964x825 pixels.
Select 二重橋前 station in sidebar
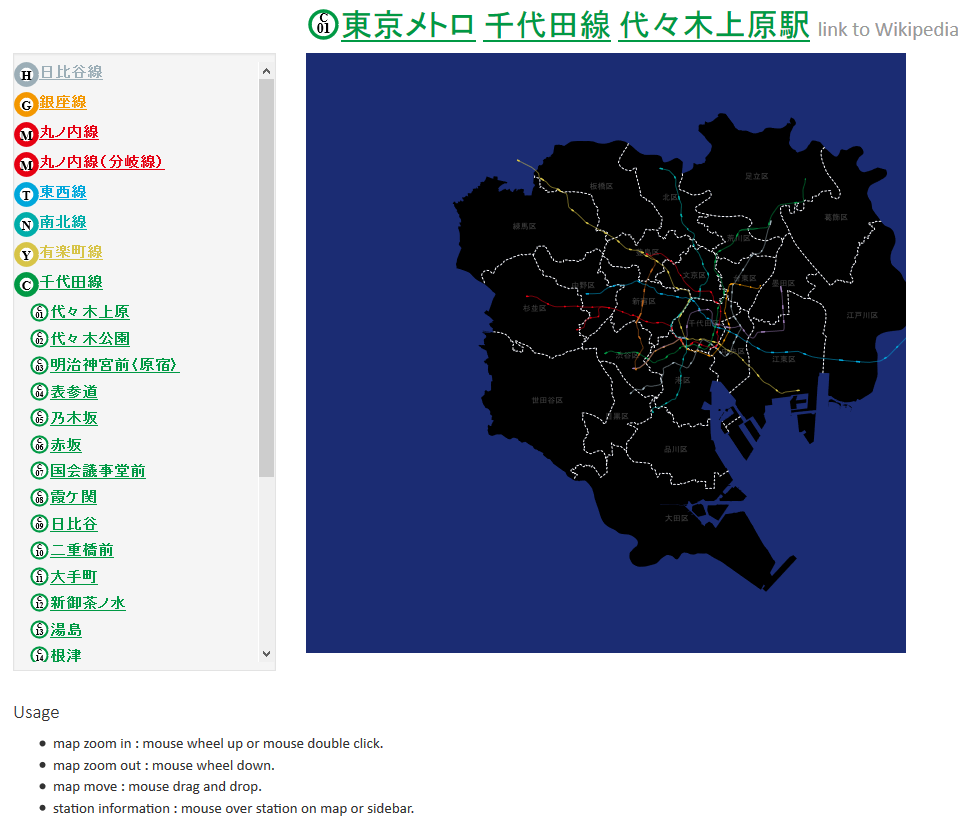[x=82, y=550]
